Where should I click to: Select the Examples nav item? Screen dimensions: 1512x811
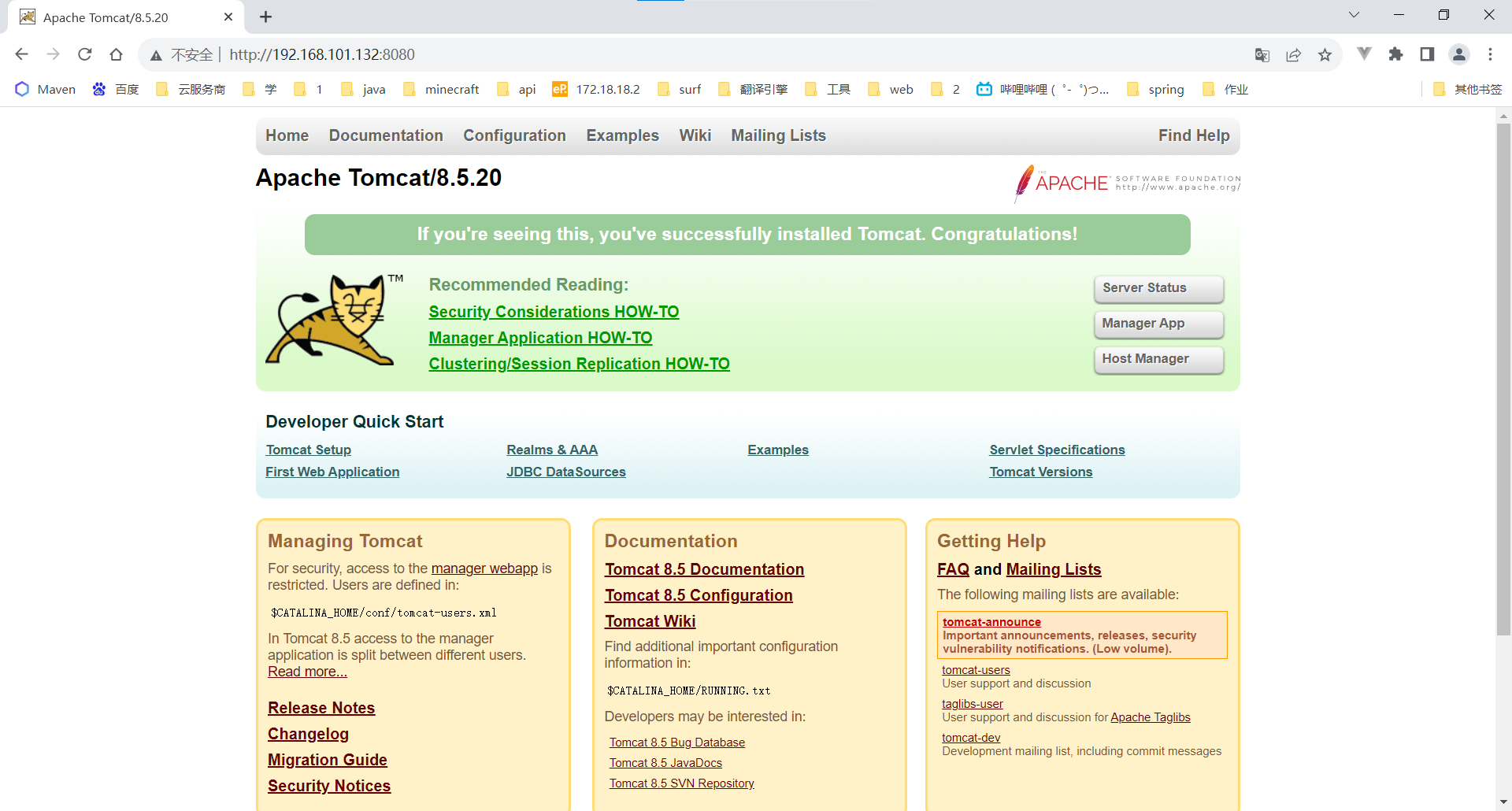click(622, 135)
